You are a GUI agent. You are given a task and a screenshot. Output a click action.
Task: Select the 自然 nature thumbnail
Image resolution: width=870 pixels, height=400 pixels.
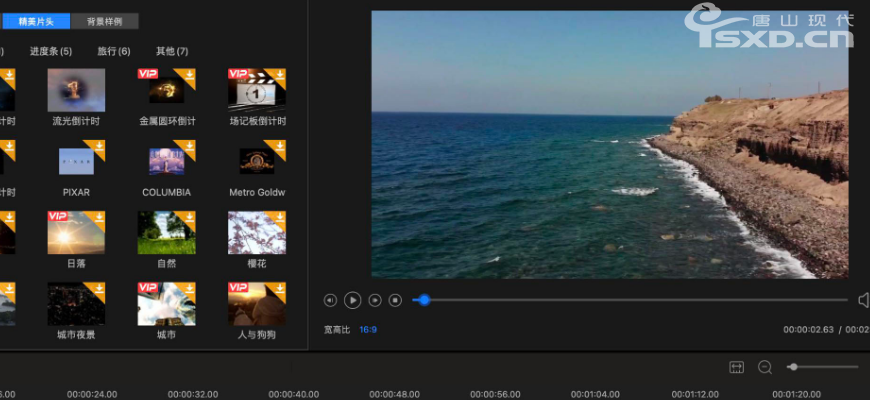(166, 232)
